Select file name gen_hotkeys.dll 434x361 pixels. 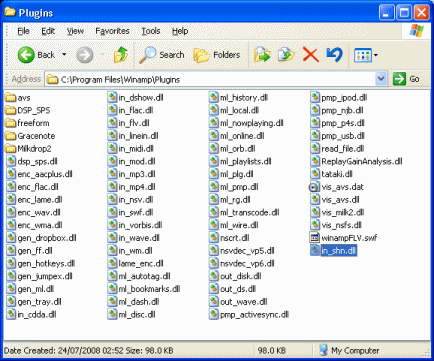click(46, 263)
